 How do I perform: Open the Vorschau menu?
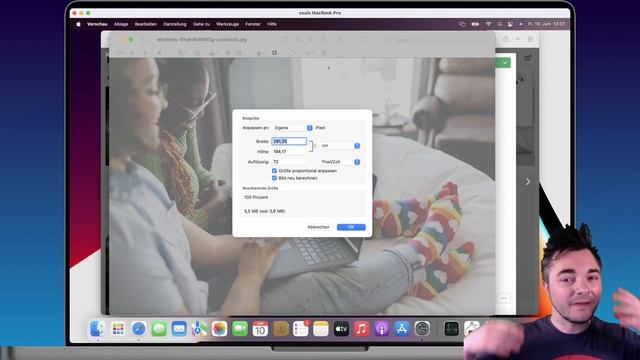97,24
